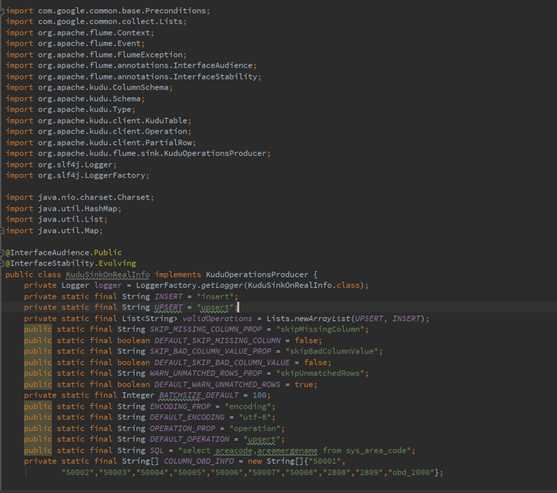Click the SKIP_MISSING_COLUMN_PROP constant
The height and width of the screenshot is (493, 557).
(206, 330)
